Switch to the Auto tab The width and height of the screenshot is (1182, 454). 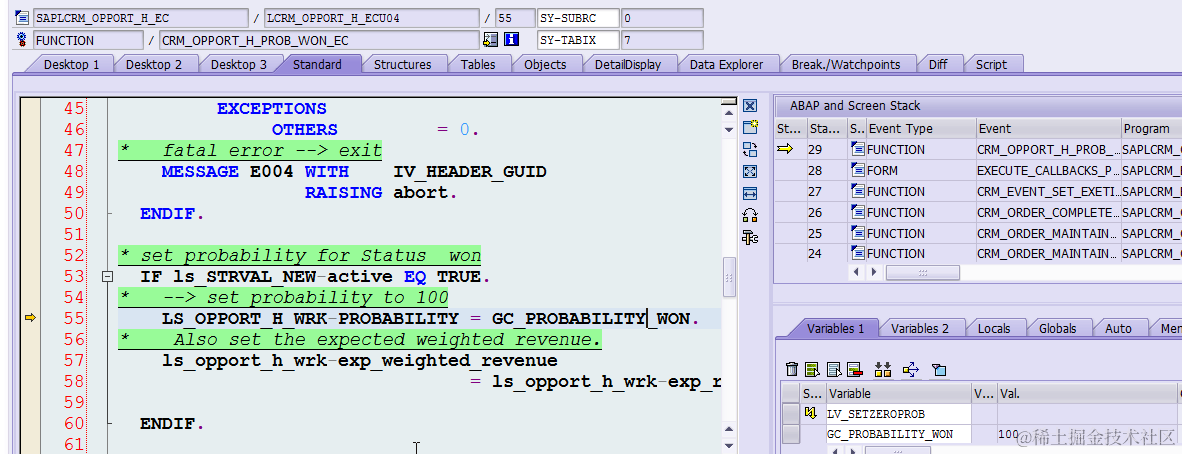(x=1118, y=328)
